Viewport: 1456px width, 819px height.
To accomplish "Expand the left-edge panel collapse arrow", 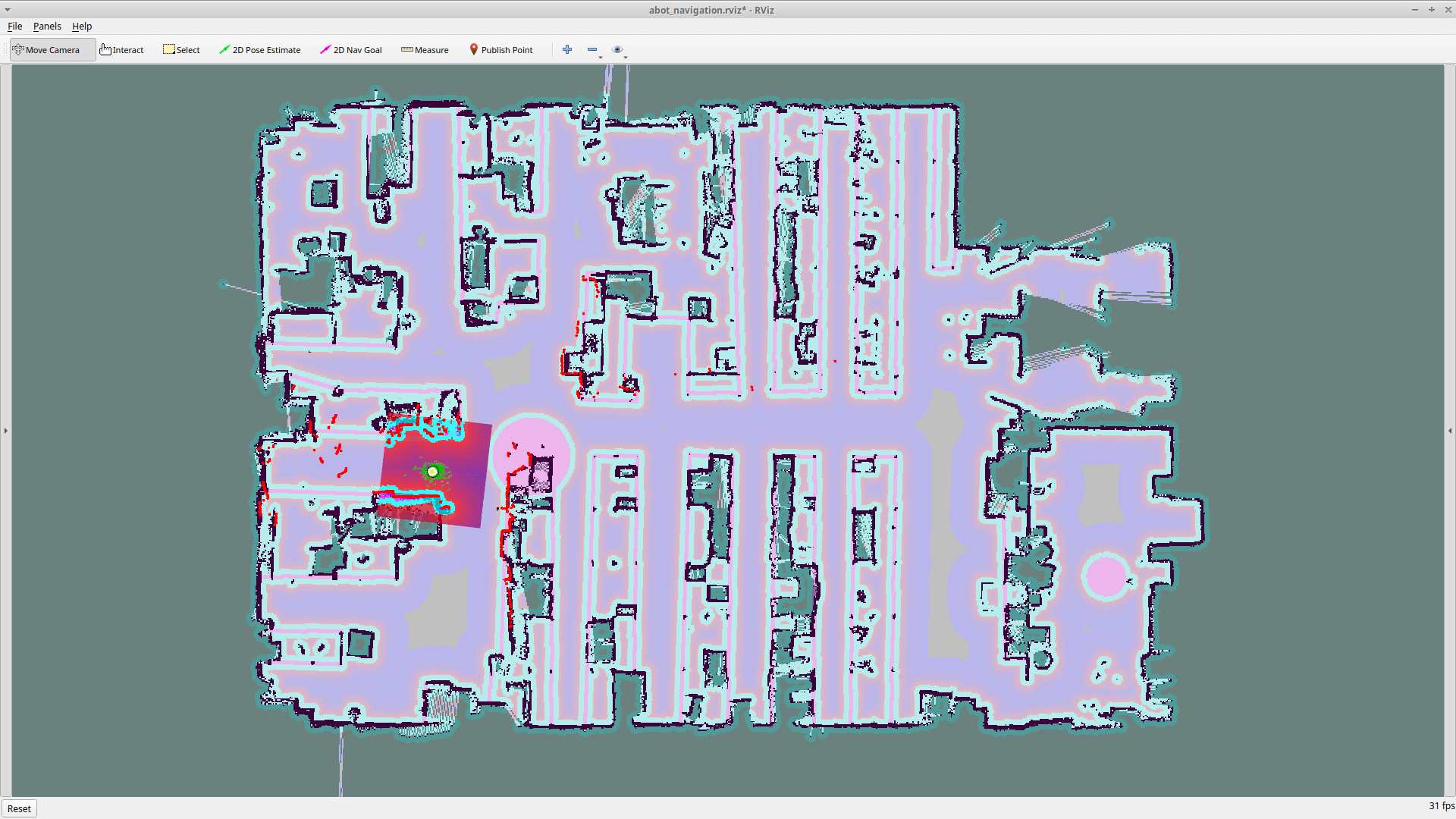I will 5,431.
